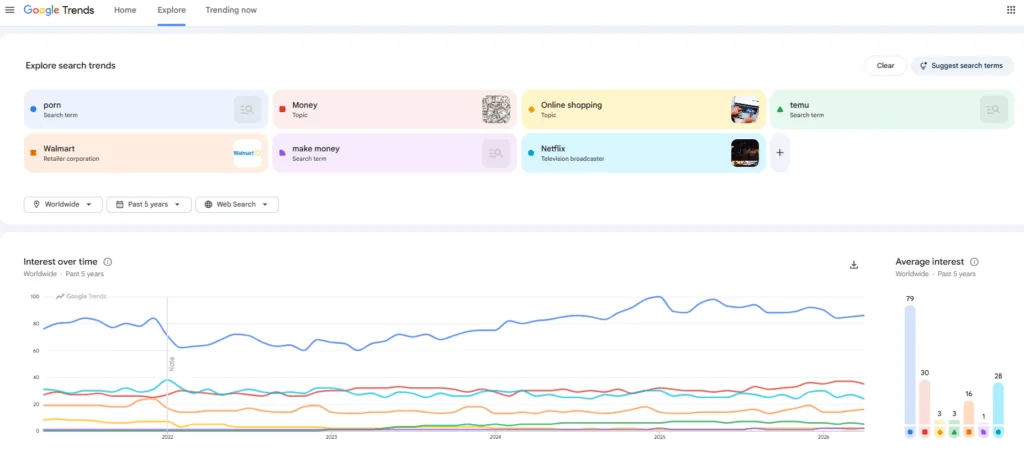Click the Online shopping topic thumbnail
The image size is (1024, 458).
click(x=744, y=109)
